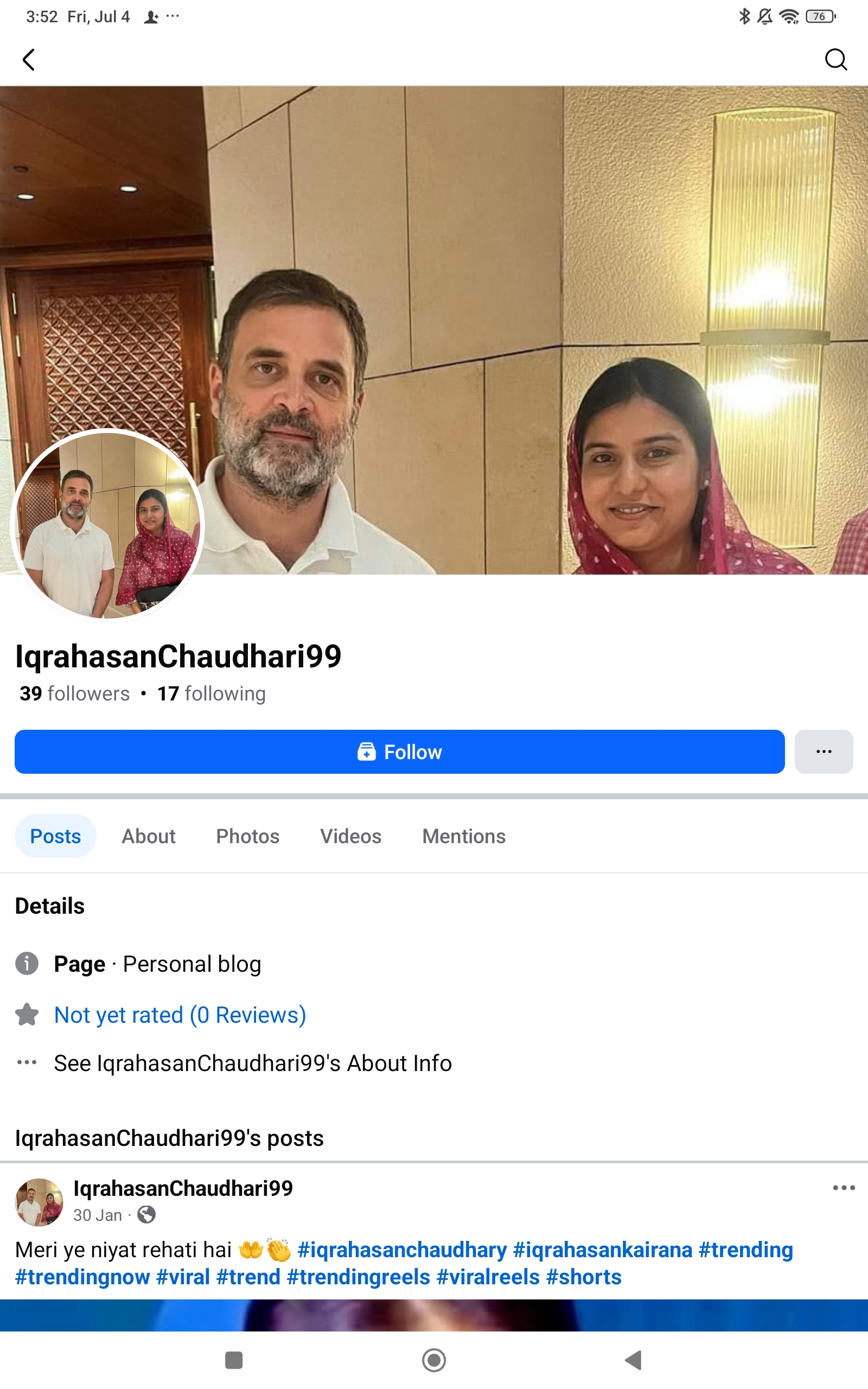Viewport: 868px width, 1389px height.
Task: Follow the IqrahasanChaudhari99 page
Action: (x=400, y=751)
